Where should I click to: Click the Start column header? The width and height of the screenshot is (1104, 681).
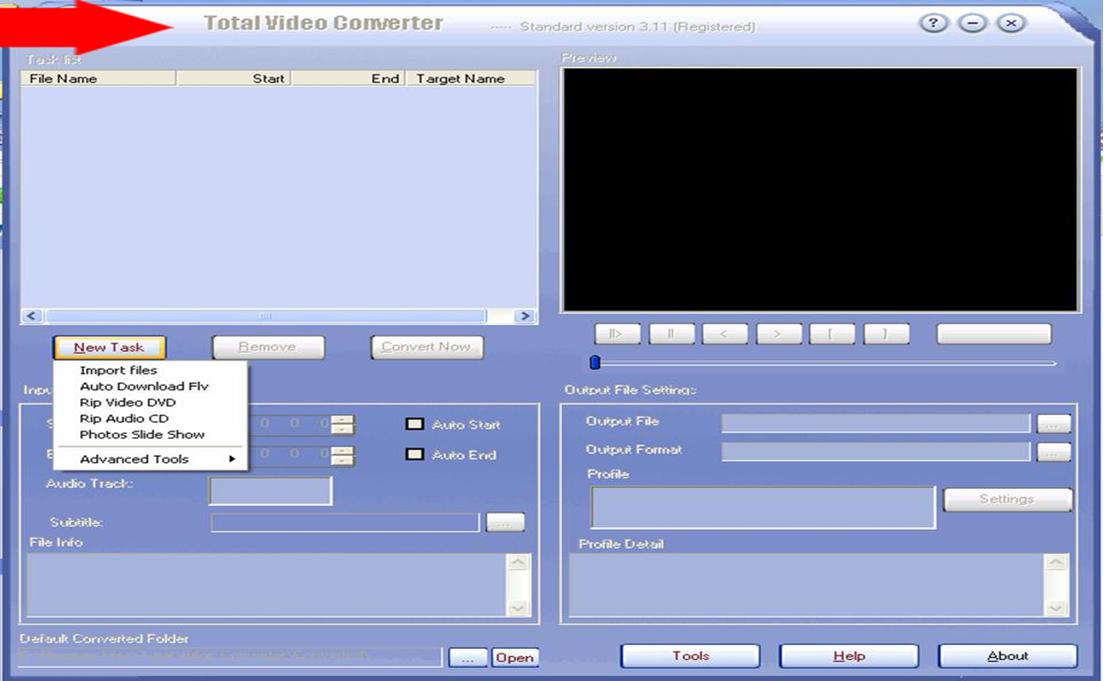(234, 78)
